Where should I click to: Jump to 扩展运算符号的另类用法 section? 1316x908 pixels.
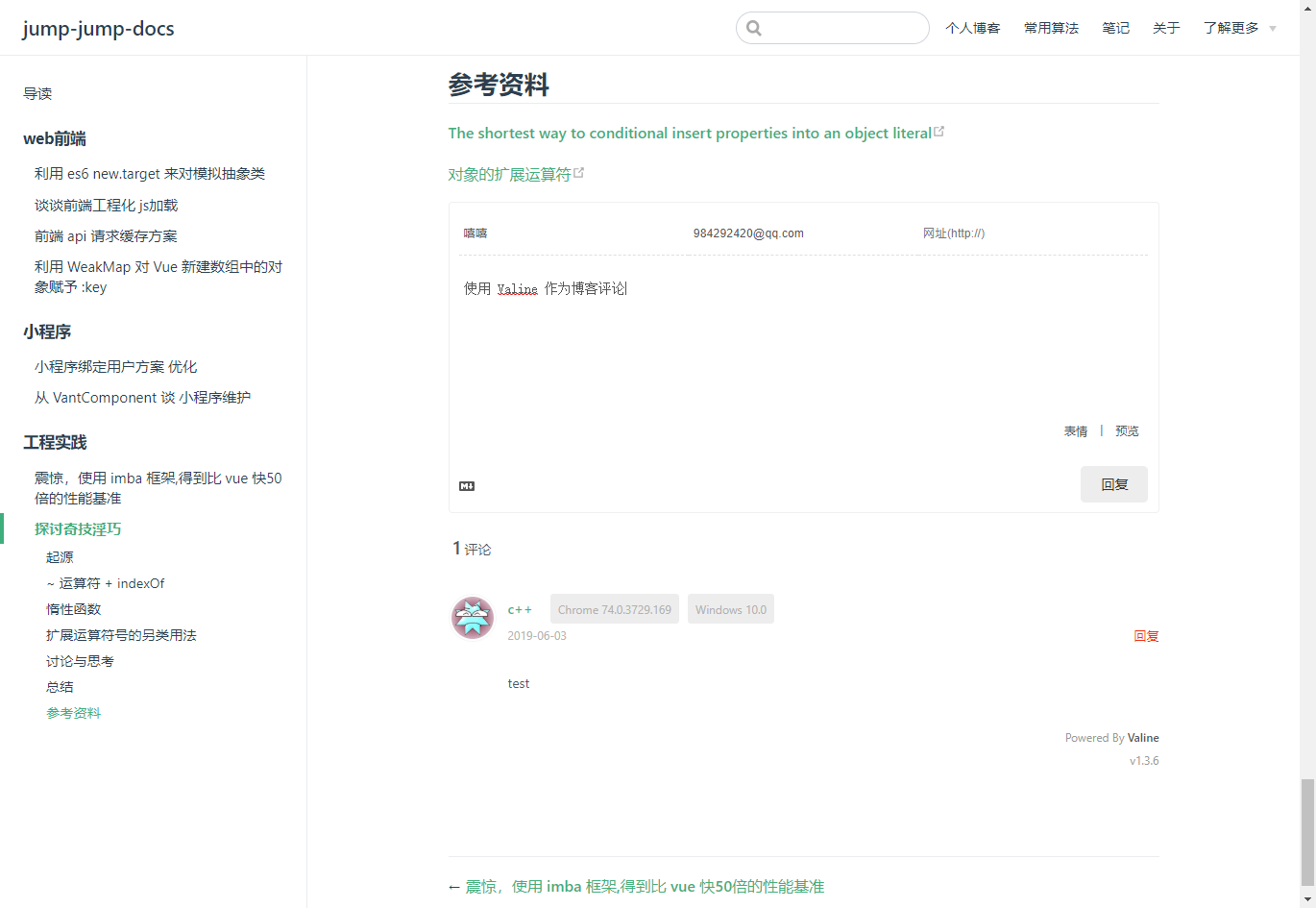coord(121,635)
